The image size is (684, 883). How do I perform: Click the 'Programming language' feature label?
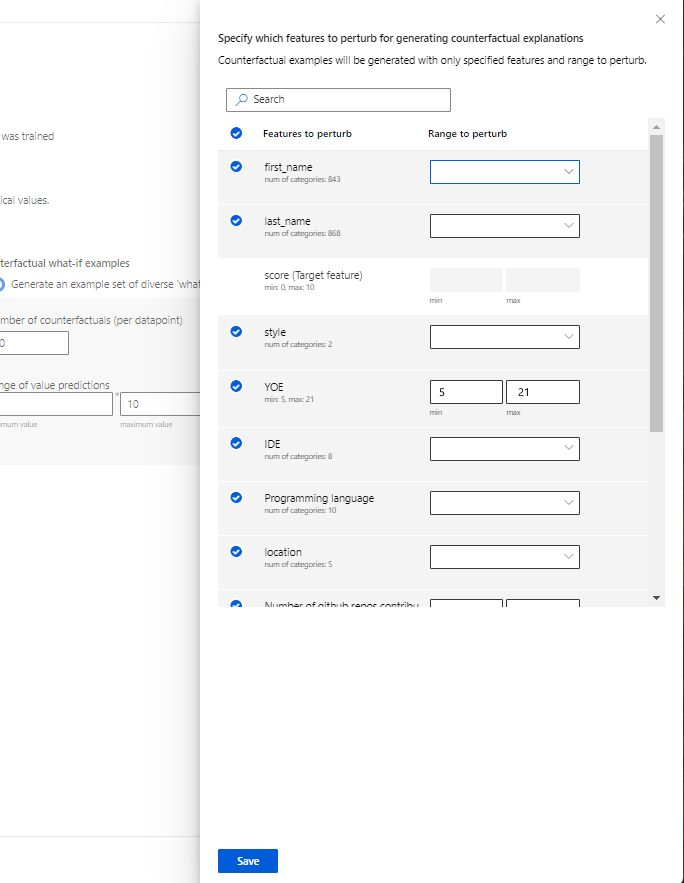[x=319, y=498]
